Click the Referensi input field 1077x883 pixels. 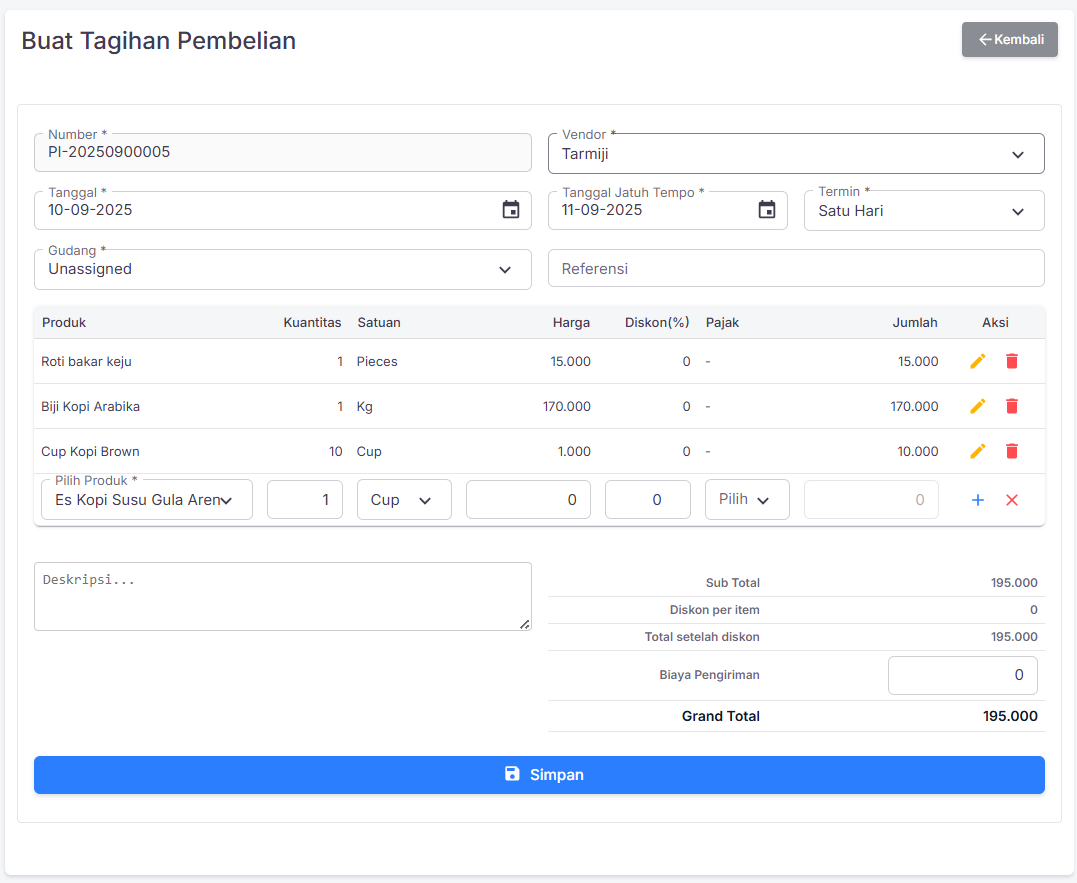click(796, 269)
